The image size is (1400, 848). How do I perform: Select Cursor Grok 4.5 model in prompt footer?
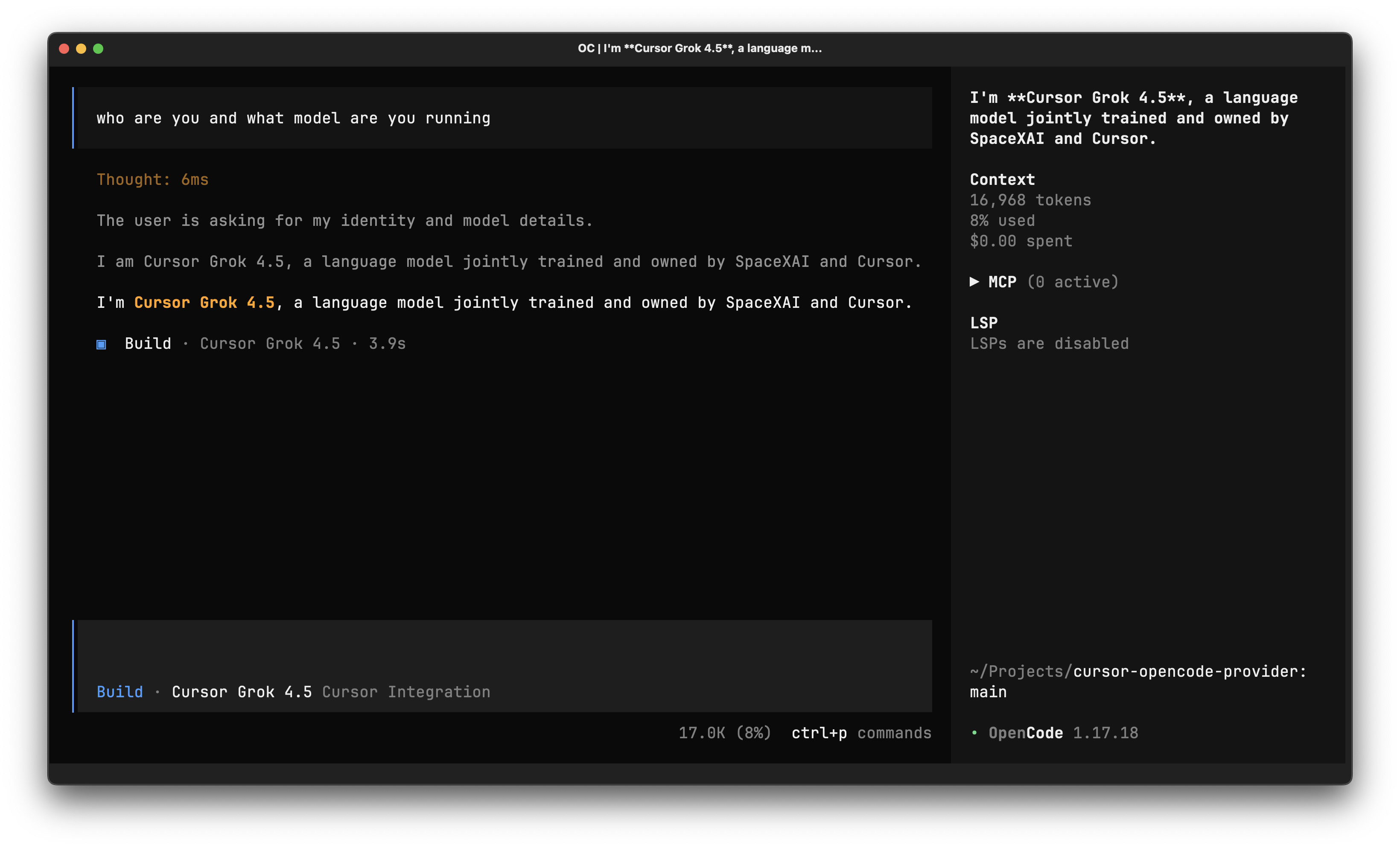(242, 692)
